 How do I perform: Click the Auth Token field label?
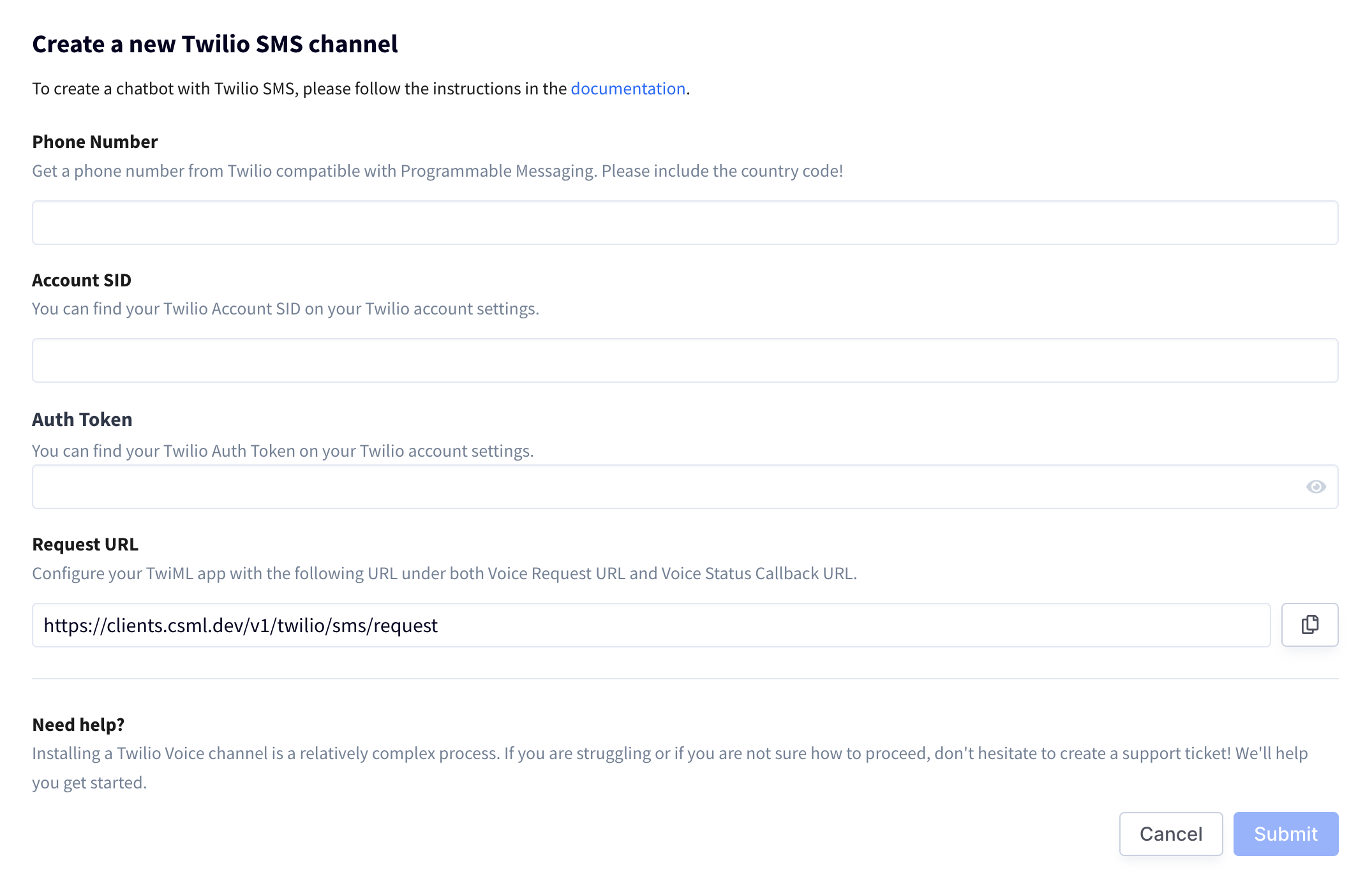(82, 419)
